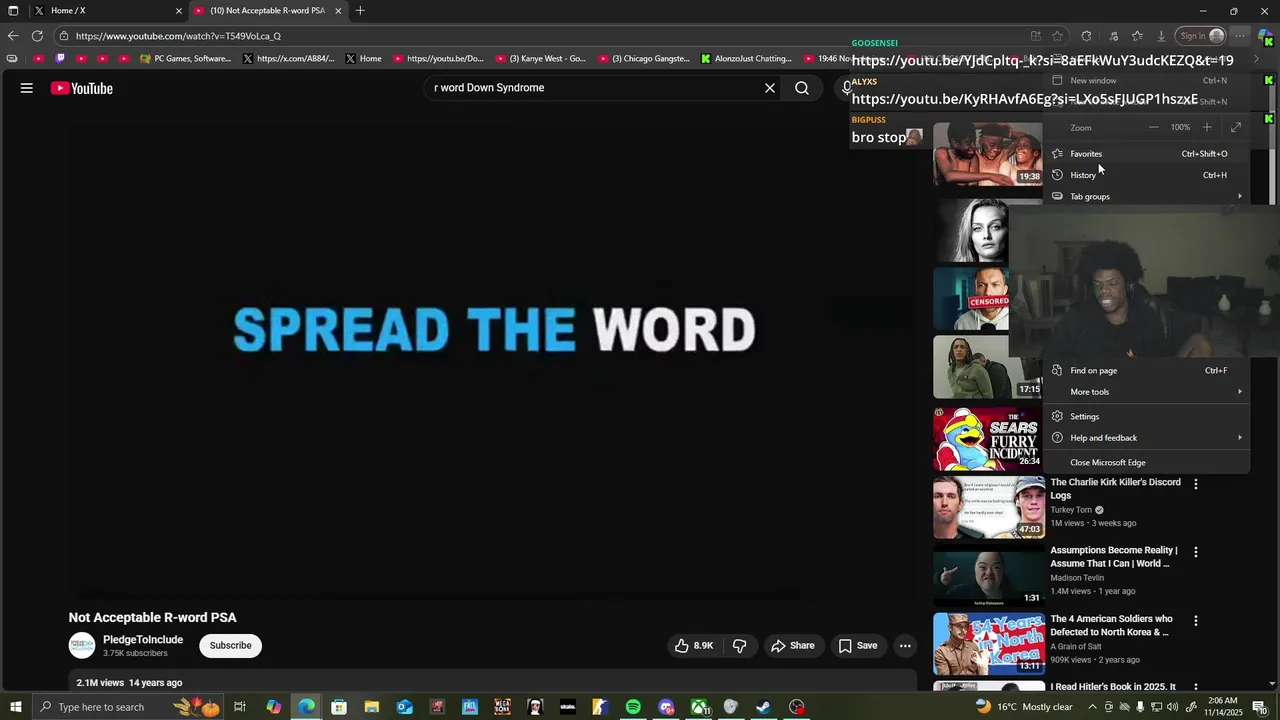
Task: Expand the More tools submenu
Action: coord(1146,392)
